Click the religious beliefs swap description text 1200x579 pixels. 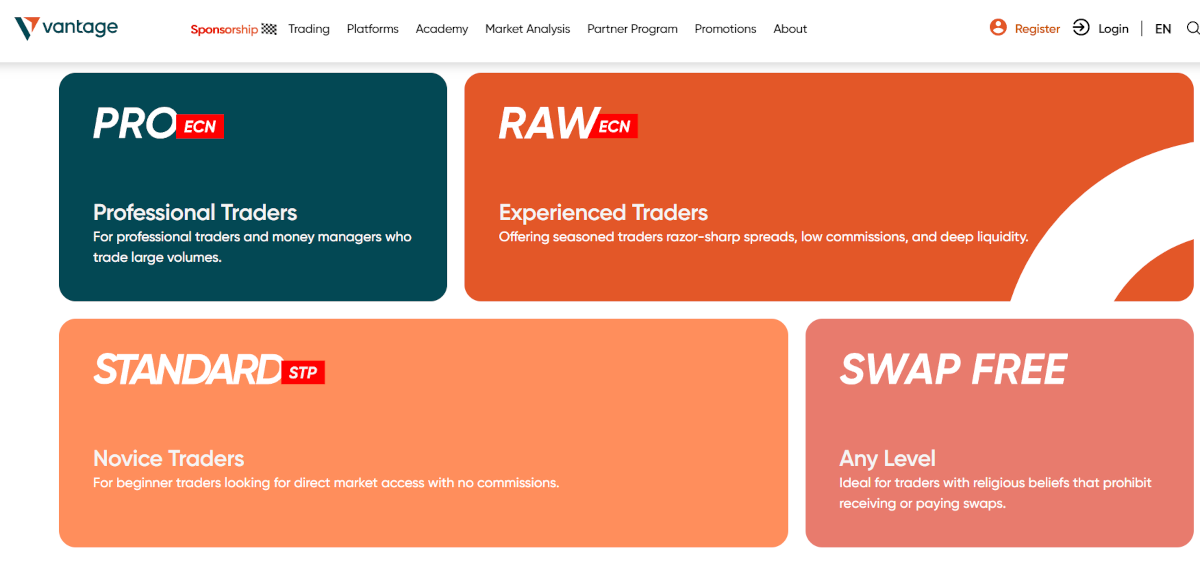pyautogui.click(x=995, y=493)
